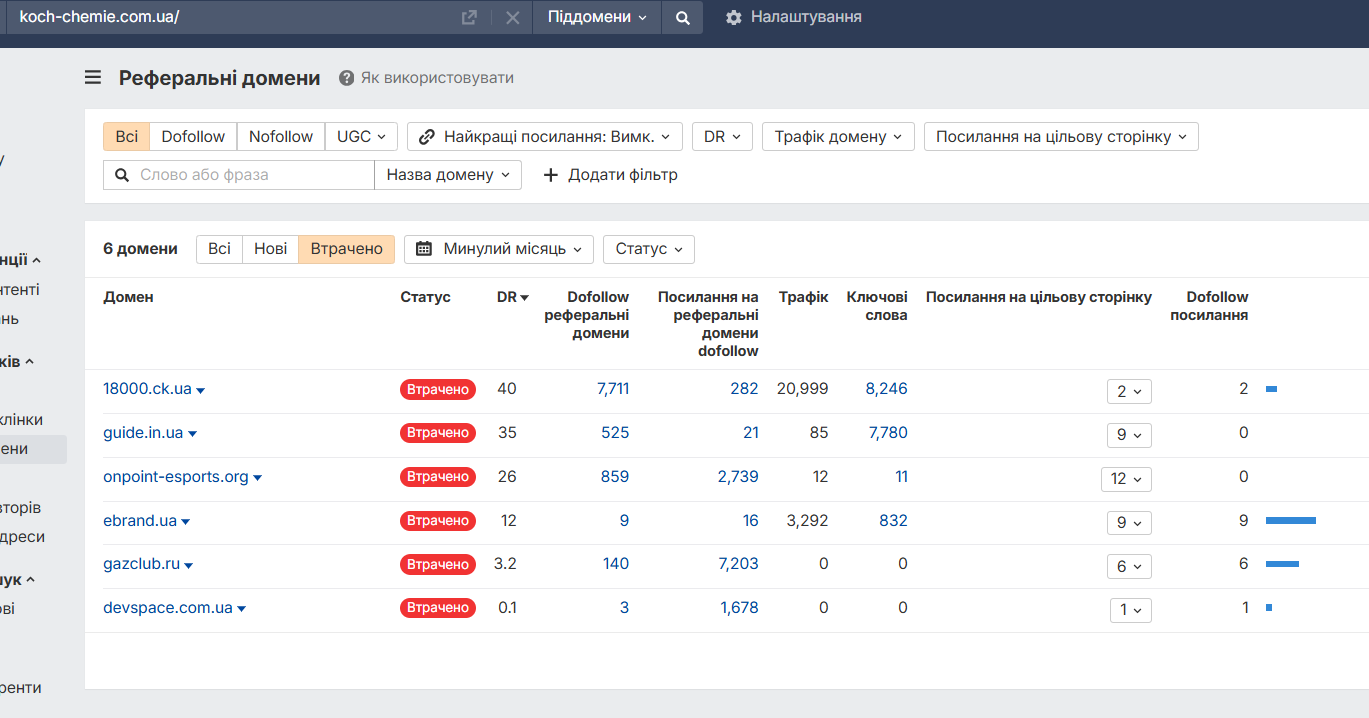Open 18000.ck.ua domain link
Screen dimensions: 1369x718
point(147,389)
